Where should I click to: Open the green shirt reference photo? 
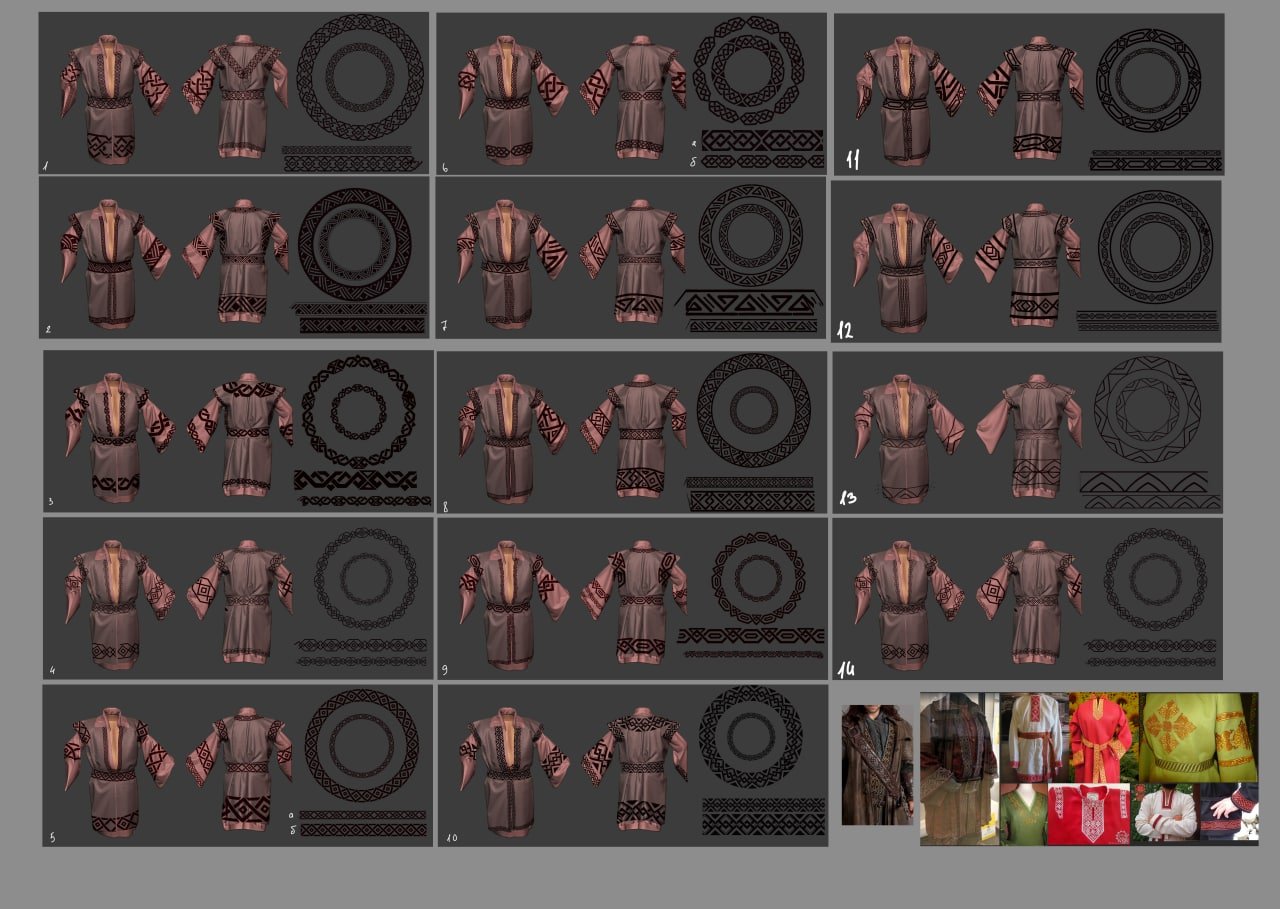[x=1024, y=814]
